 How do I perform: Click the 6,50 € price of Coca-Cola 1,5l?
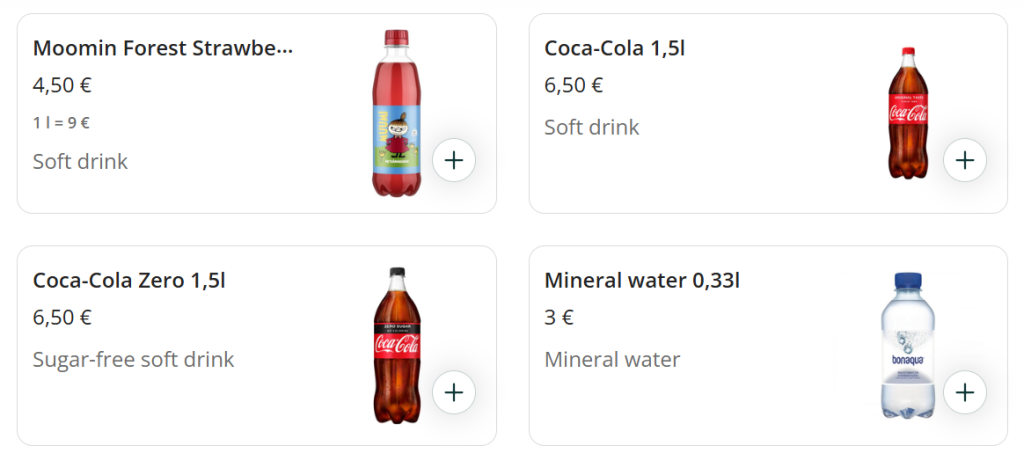pos(573,85)
